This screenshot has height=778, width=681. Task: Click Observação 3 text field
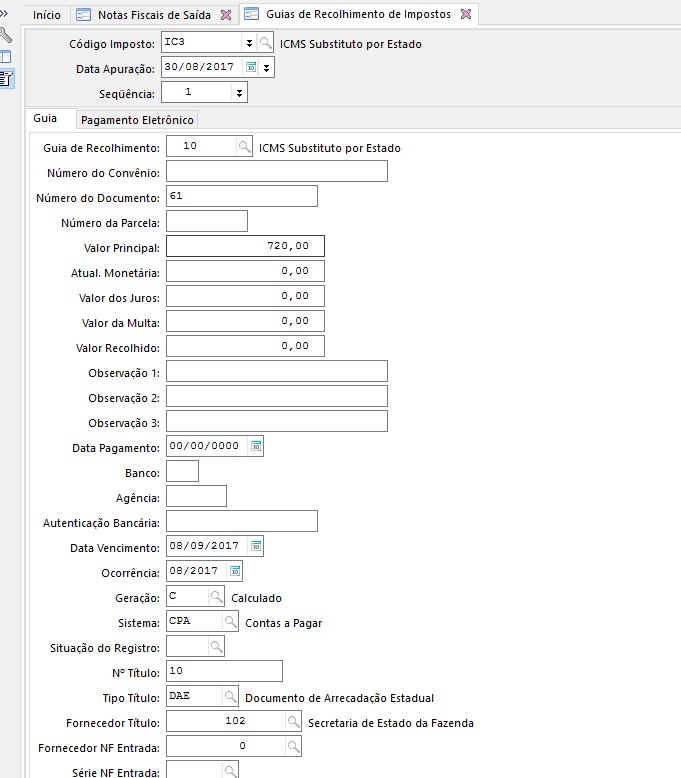click(x=277, y=421)
